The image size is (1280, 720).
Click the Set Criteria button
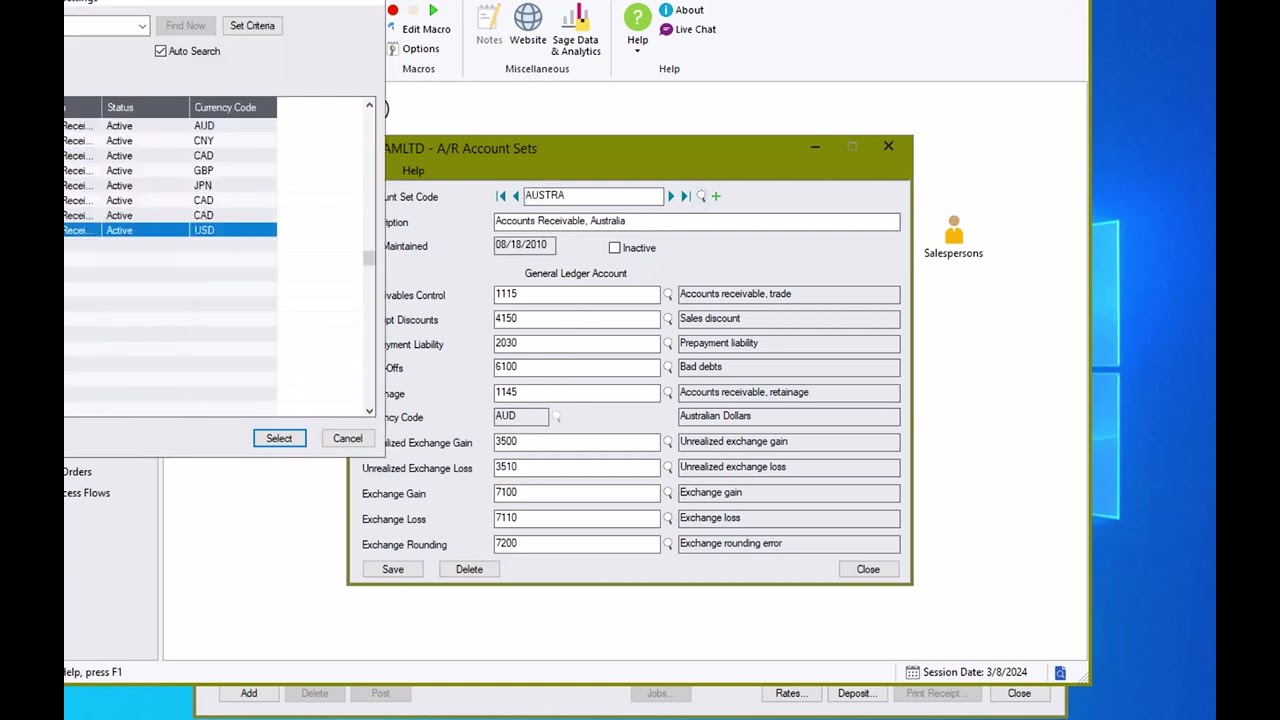coord(252,26)
